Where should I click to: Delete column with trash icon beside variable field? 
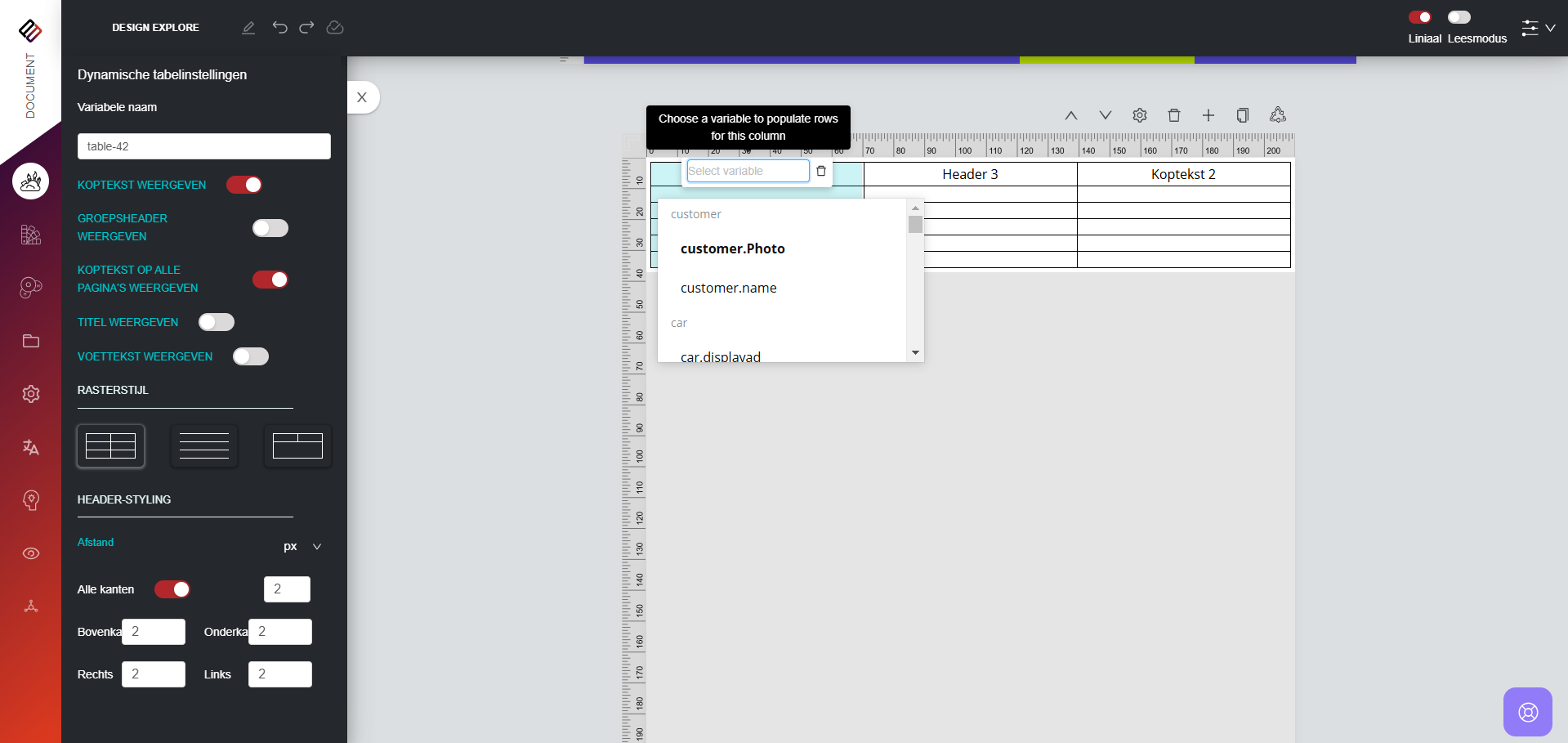(x=821, y=171)
